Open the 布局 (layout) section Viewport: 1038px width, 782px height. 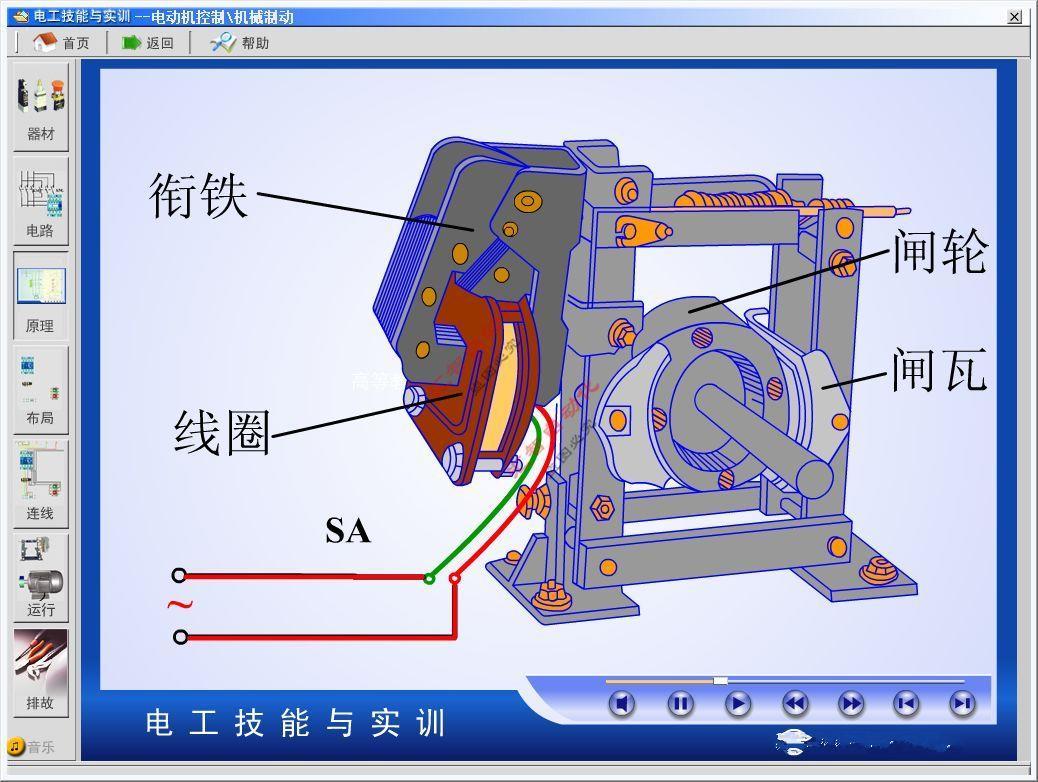pyautogui.click(x=40, y=389)
